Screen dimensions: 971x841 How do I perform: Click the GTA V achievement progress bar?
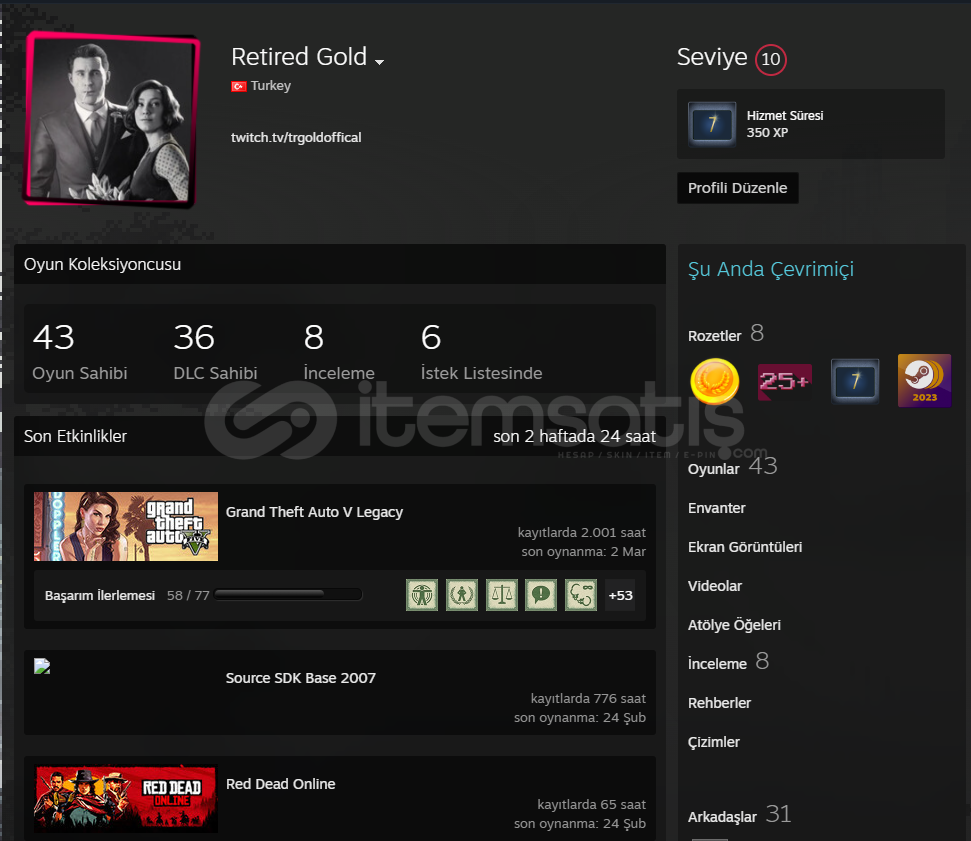tap(288, 595)
